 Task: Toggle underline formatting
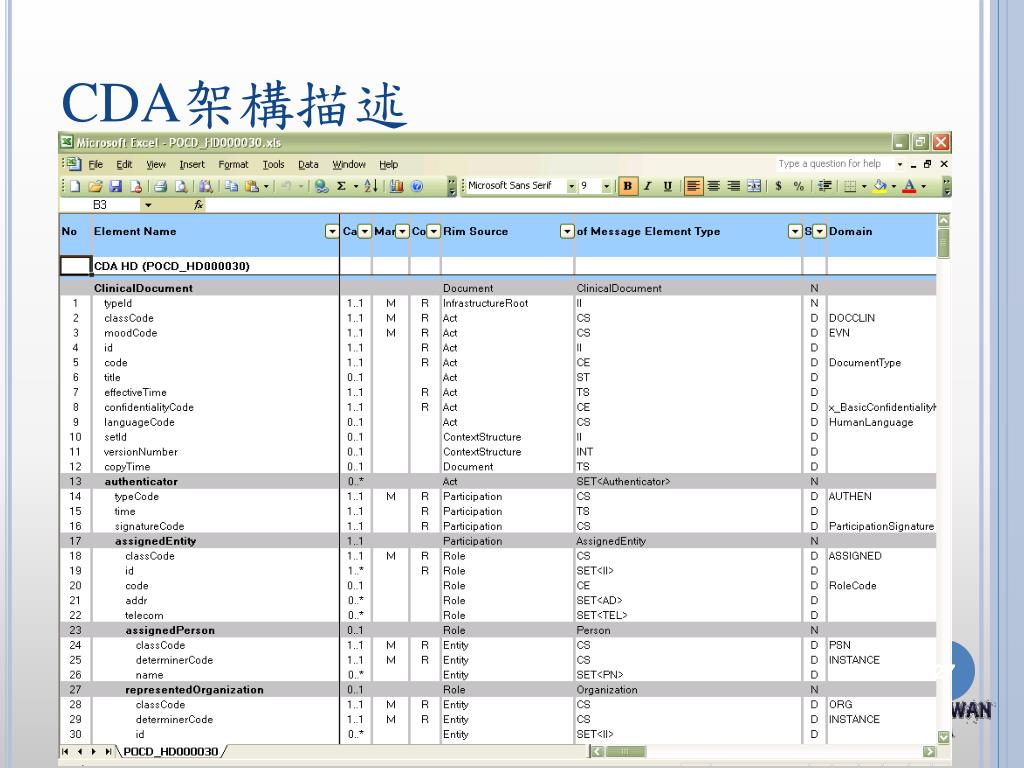(667, 186)
